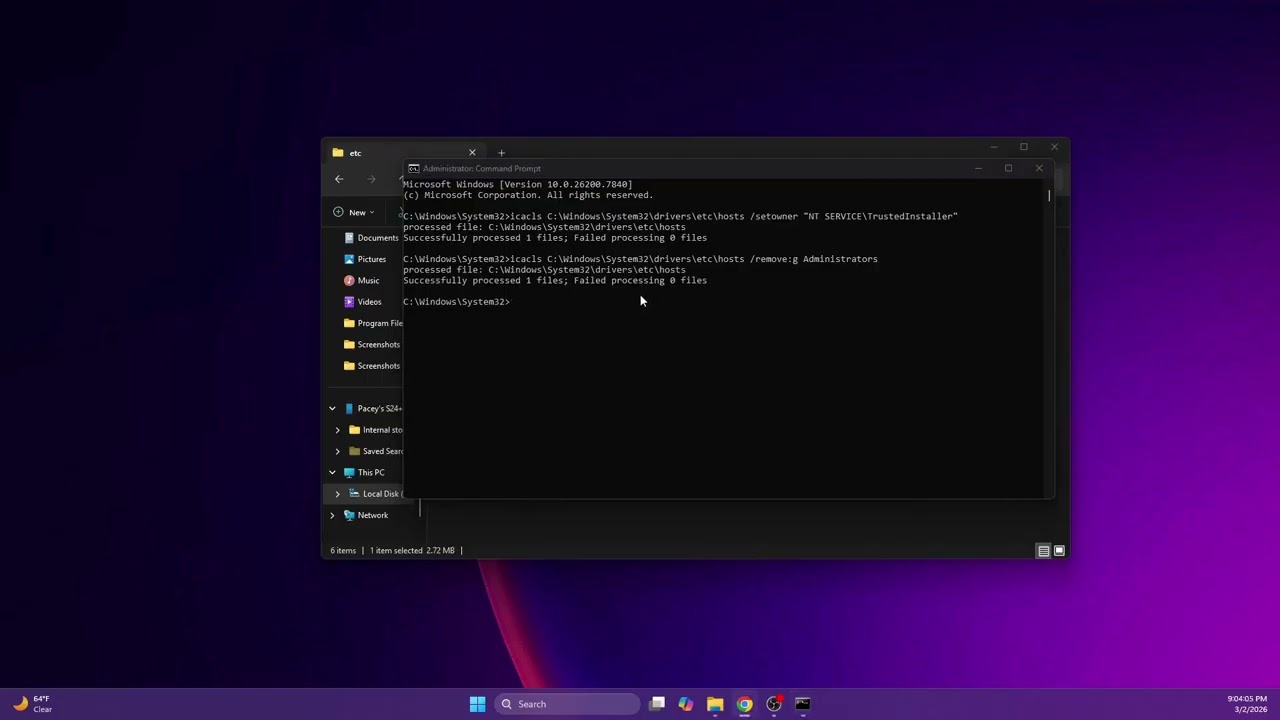Click the Videos folder icon in the sidebar
This screenshot has width=1280, height=720.
point(349,302)
